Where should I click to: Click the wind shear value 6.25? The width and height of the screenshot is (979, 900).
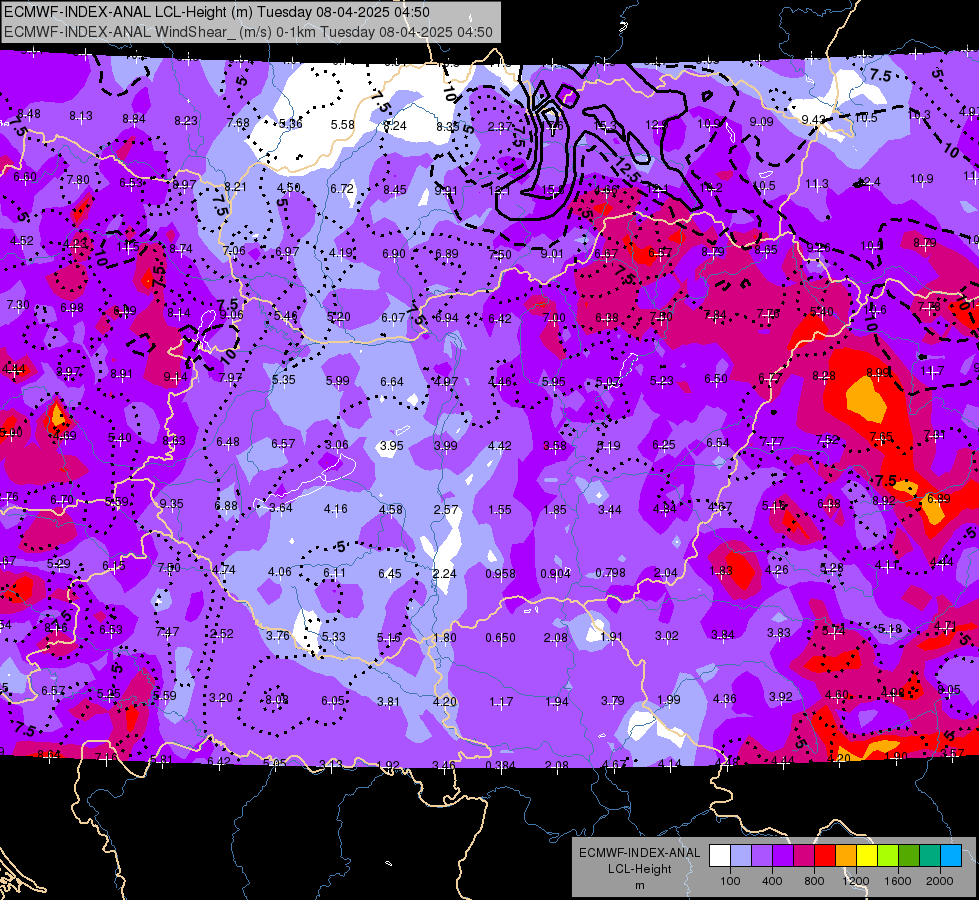tap(664, 444)
